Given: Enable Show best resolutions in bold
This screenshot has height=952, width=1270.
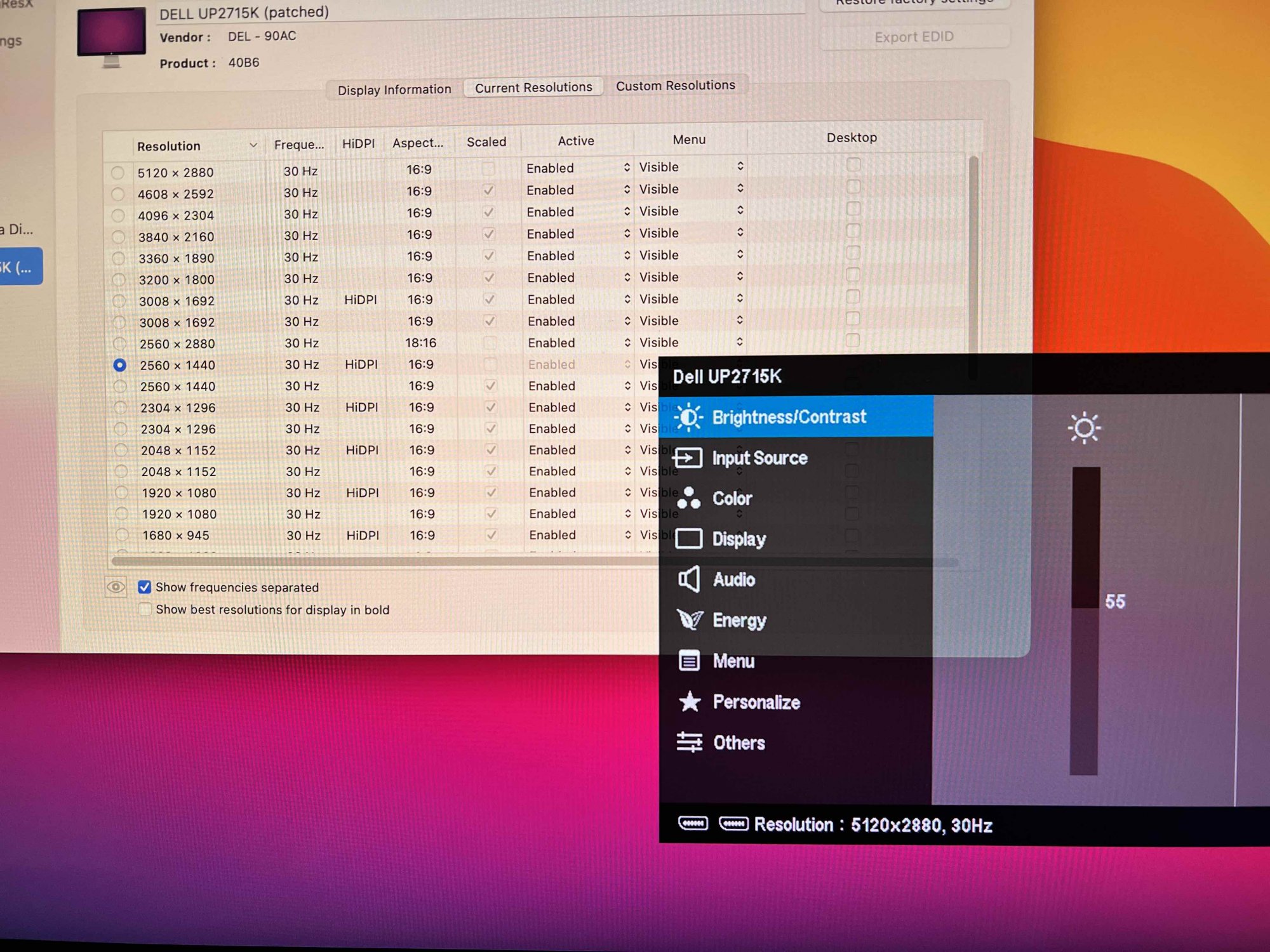Looking at the screenshot, I should 145,609.
